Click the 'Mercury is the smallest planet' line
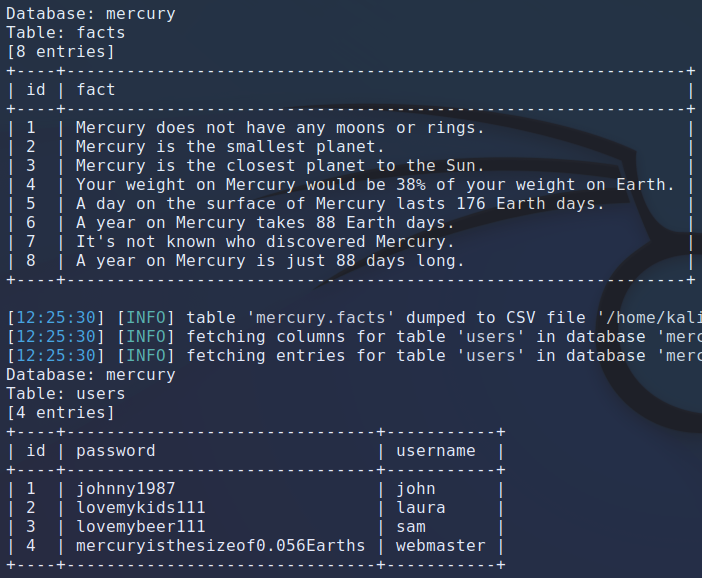The width and height of the screenshot is (702, 578). click(x=230, y=147)
